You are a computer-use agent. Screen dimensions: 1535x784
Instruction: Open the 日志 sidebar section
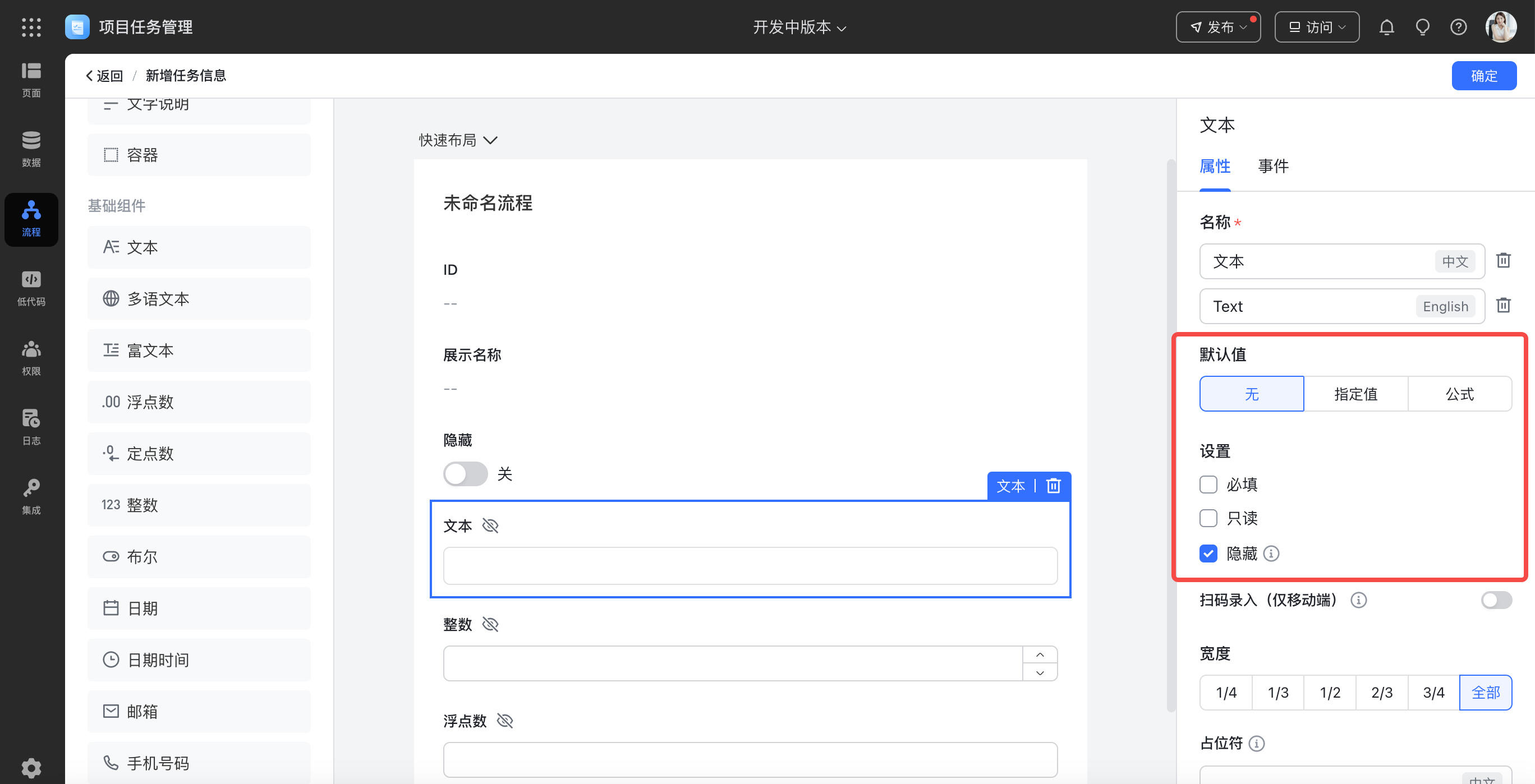click(x=31, y=428)
